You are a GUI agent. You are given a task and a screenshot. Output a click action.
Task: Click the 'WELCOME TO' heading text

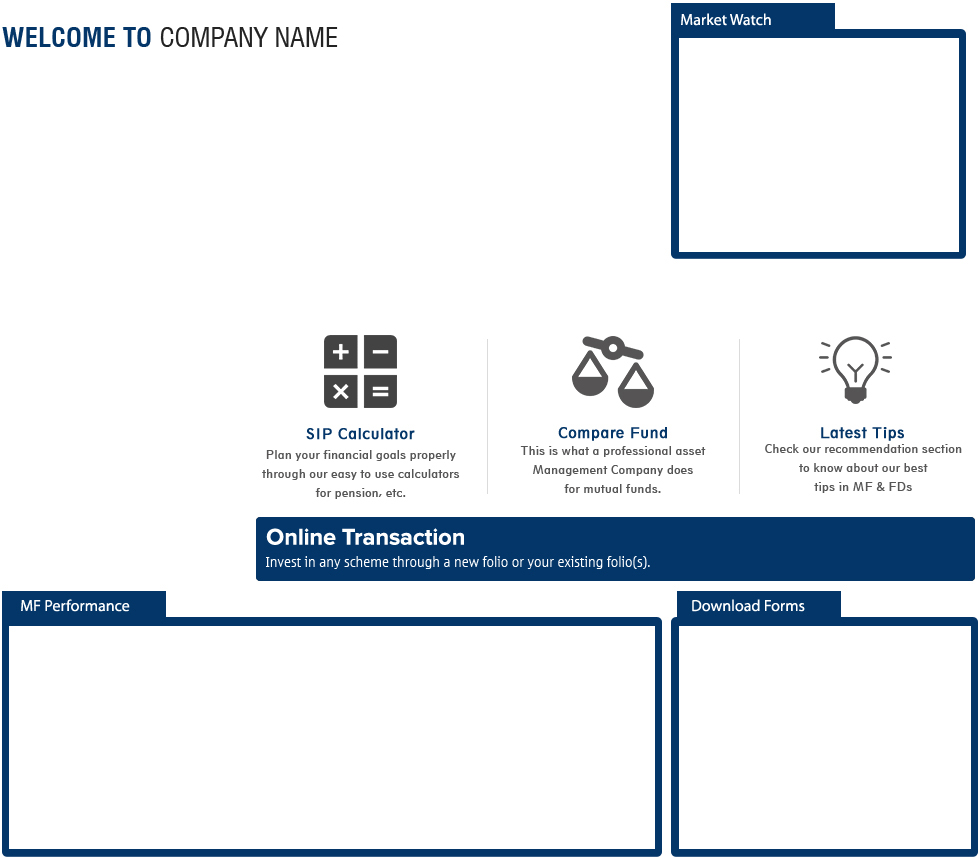coord(76,38)
